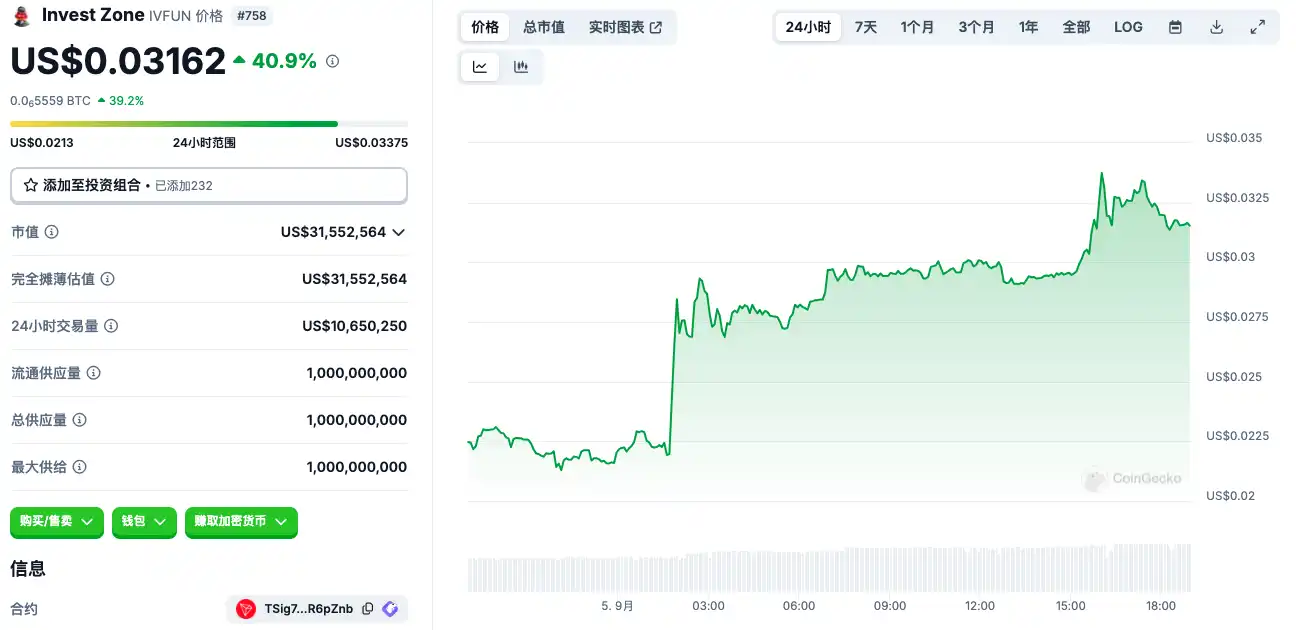Screen dimensions: 1296x630
Task: Click the line chart view icon
Action: coord(480,67)
